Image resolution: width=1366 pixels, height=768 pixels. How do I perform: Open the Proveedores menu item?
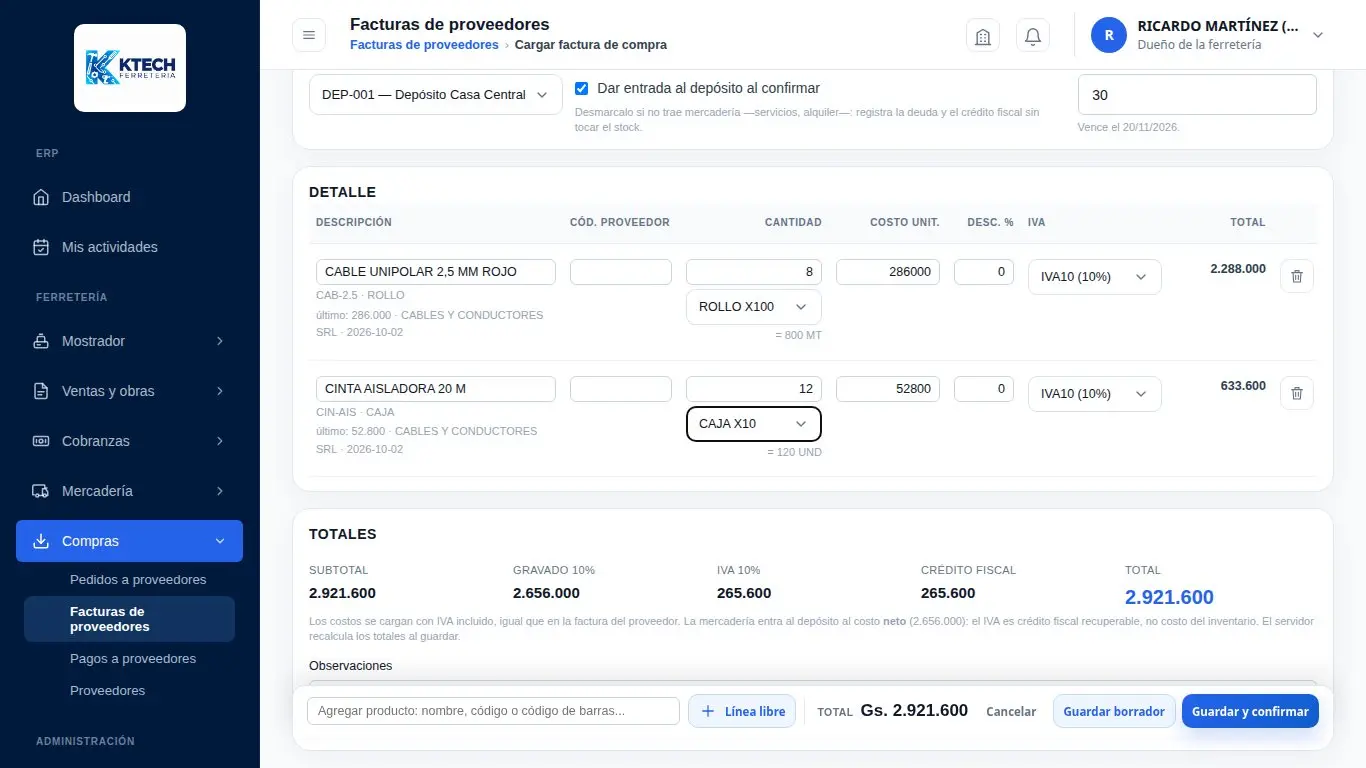pos(107,691)
